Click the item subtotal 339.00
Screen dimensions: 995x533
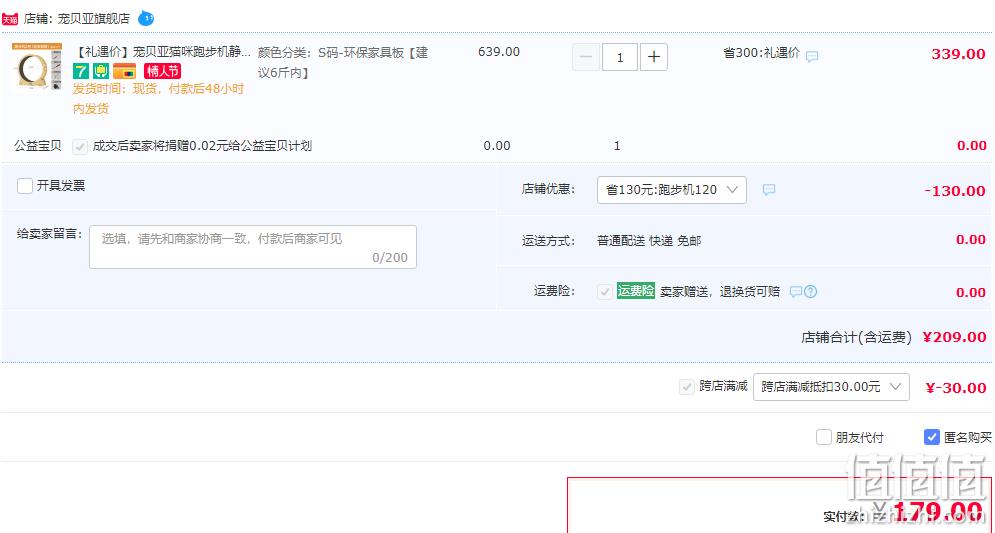958,54
